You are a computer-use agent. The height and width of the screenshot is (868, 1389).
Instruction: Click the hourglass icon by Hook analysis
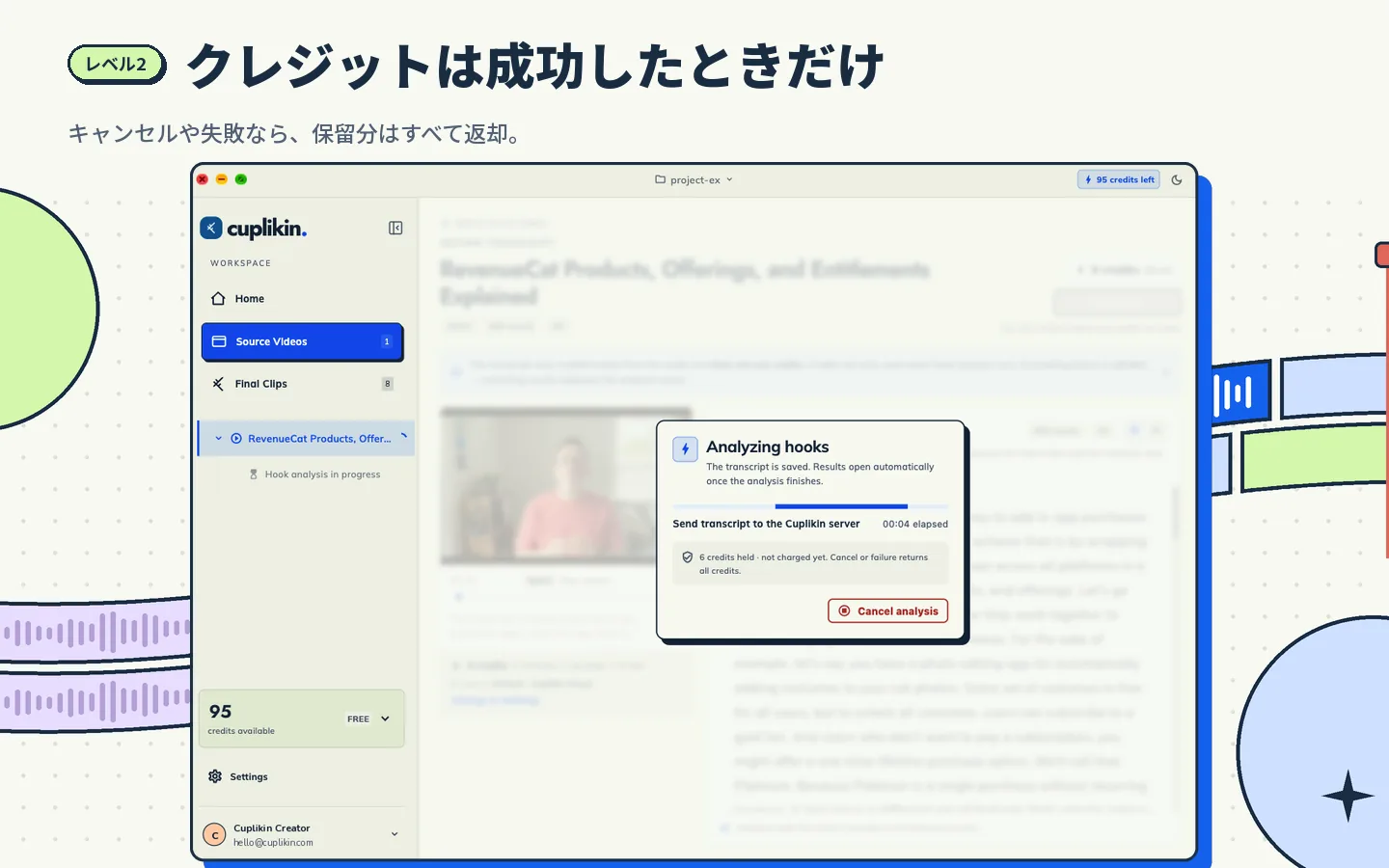[x=254, y=475]
